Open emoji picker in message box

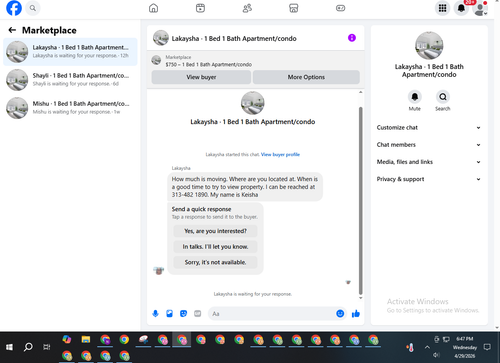click(x=340, y=314)
